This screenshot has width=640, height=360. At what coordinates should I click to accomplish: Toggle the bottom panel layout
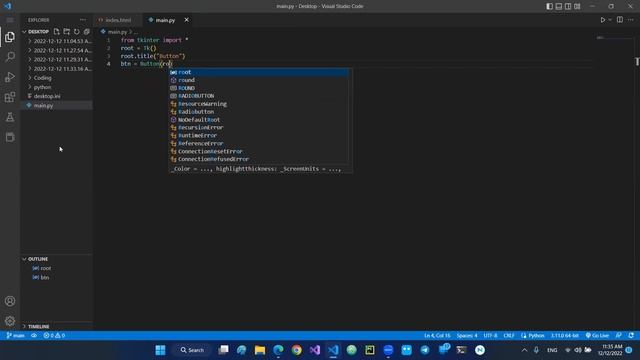click(559, 6)
